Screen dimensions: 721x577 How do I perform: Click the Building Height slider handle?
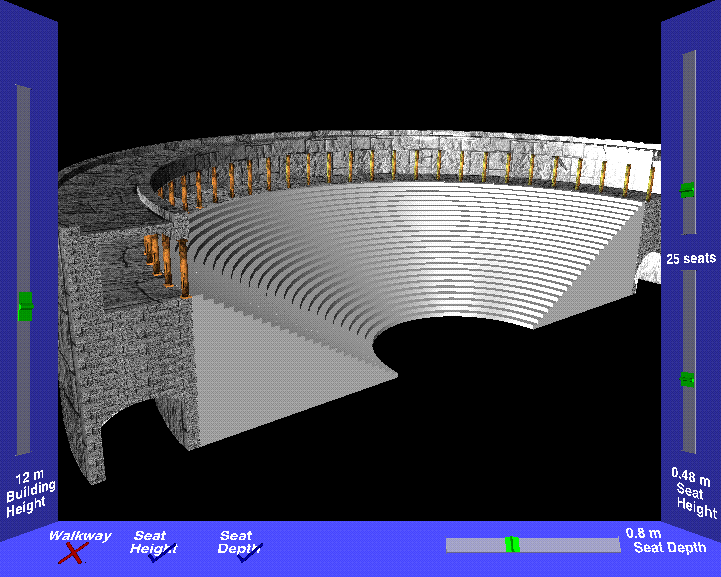(25, 307)
